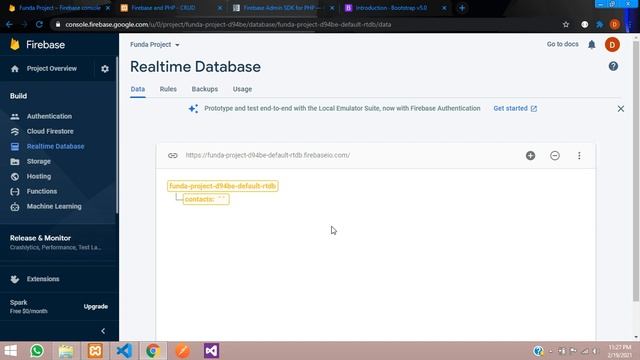
Task: Open File Explorer from taskbar
Action: point(66,351)
